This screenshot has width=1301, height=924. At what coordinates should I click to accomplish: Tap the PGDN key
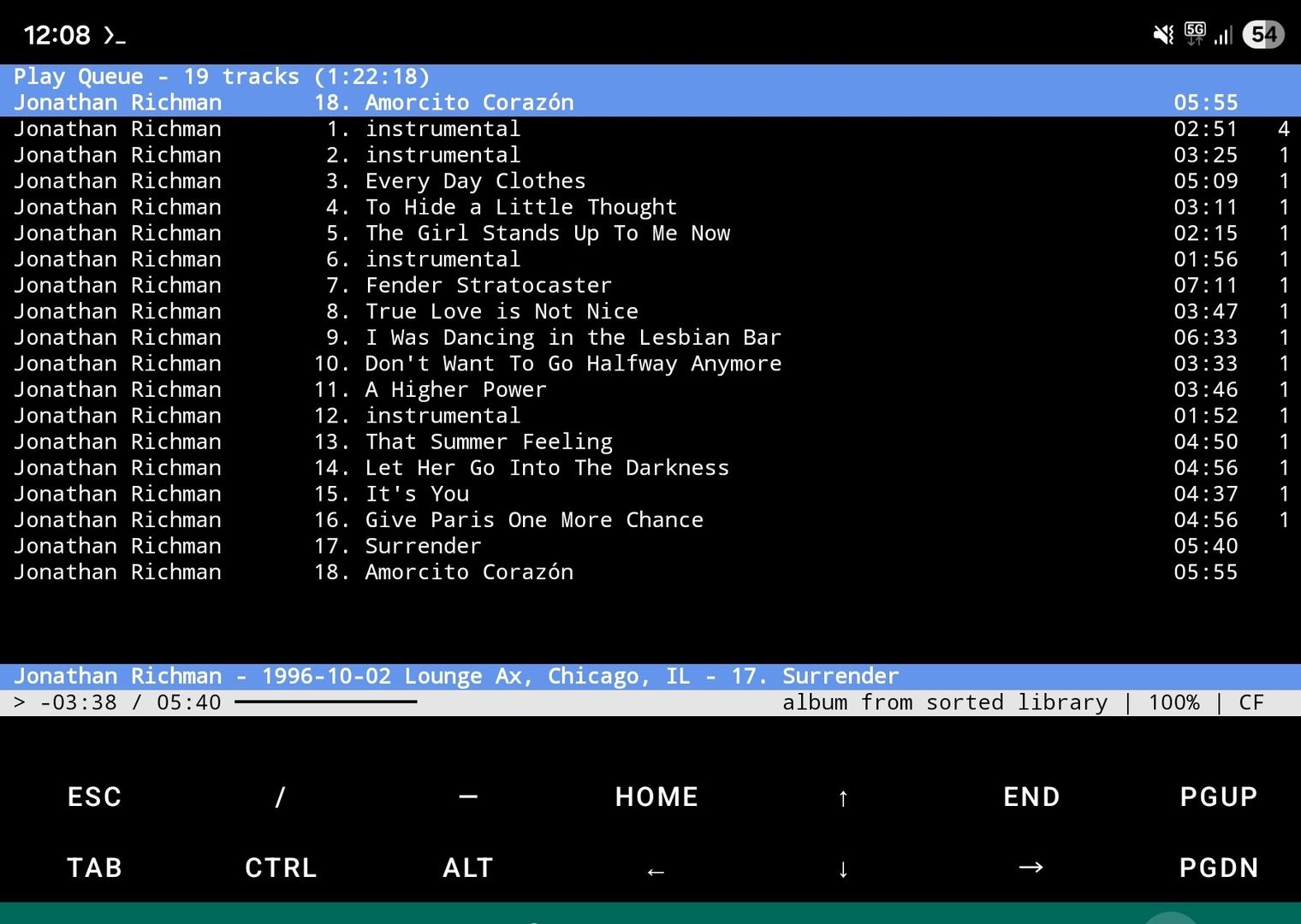(x=1219, y=868)
